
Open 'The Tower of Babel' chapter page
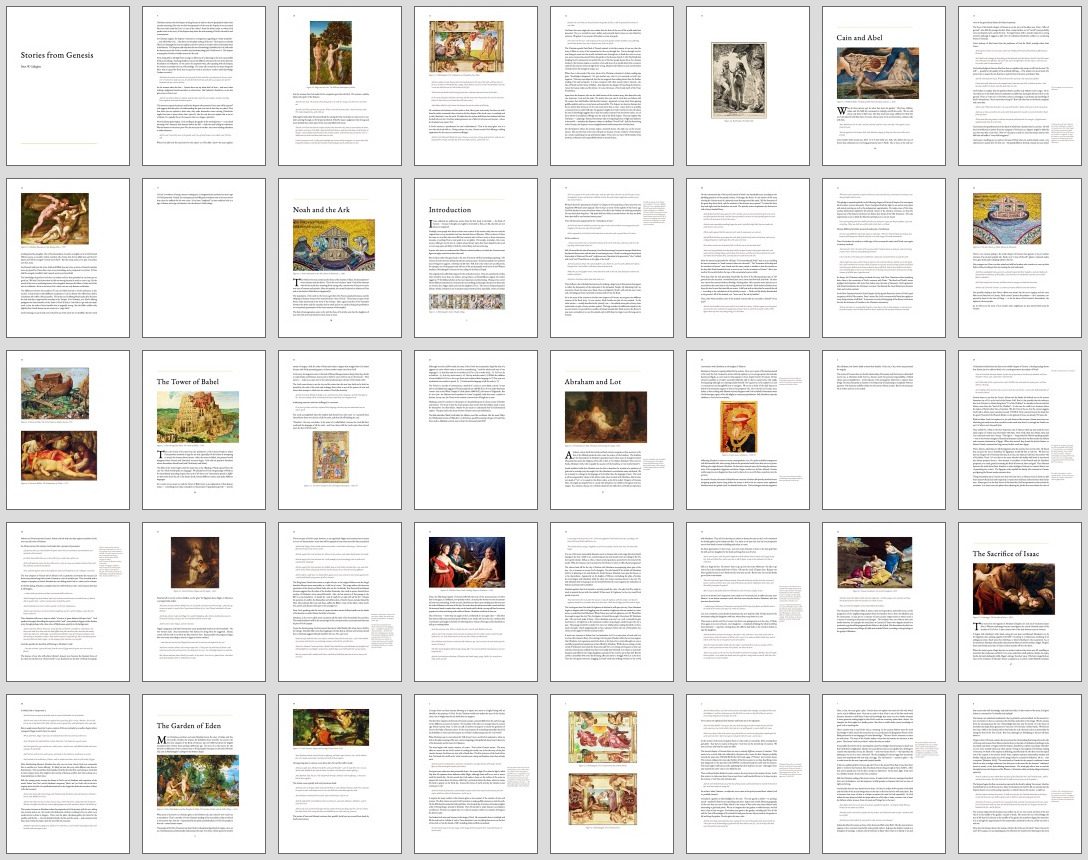(204, 430)
